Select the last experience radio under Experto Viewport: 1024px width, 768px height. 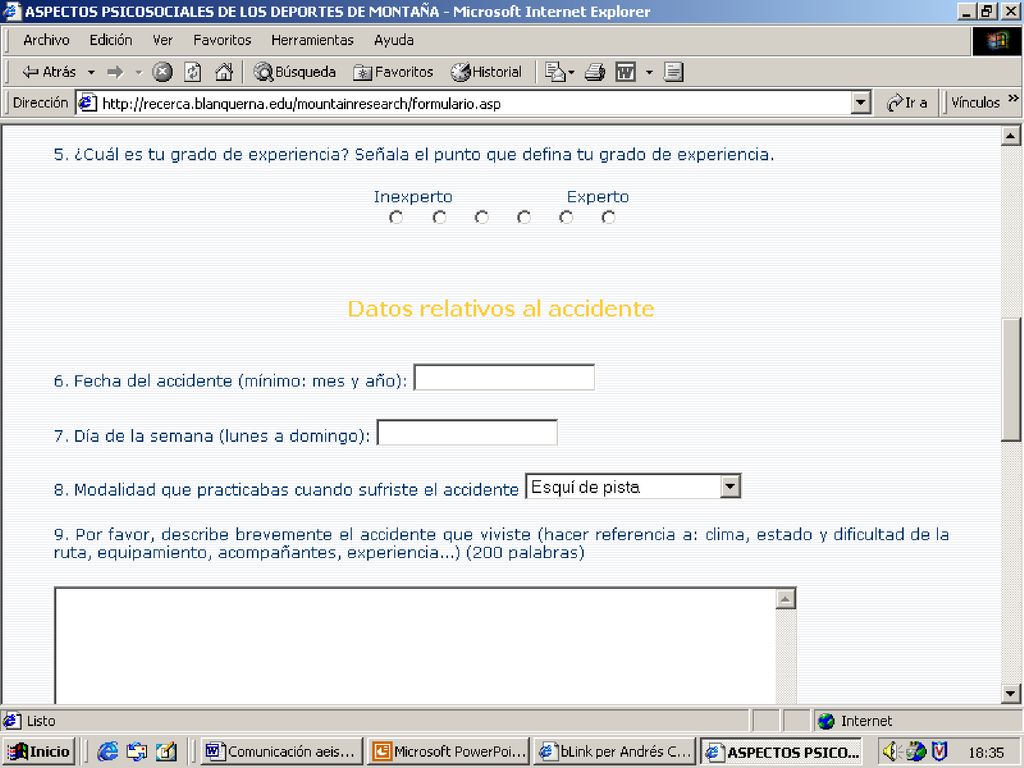pyautogui.click(x=609, y=217)
